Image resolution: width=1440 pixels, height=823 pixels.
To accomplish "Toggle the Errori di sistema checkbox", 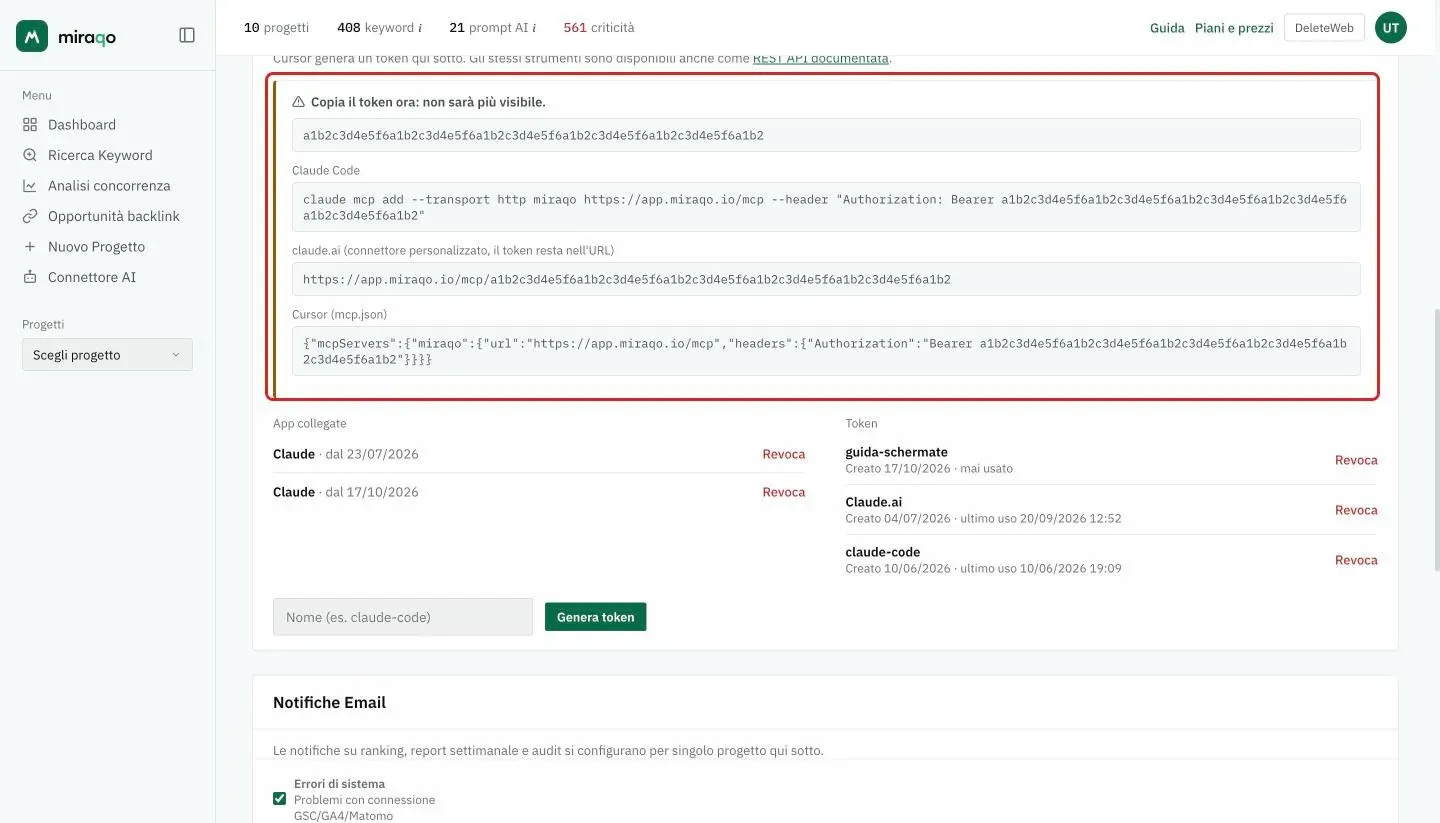I will pyautogui.click(x=280, y=798).
